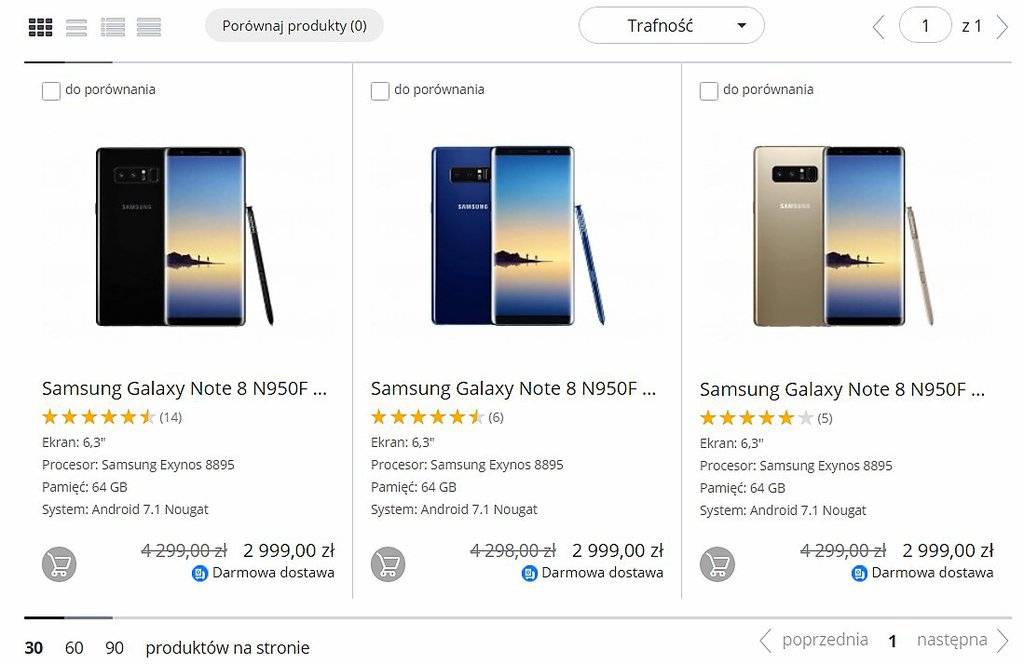Select compact list view layout
This screenshot has height=664, width=1024.
(149, 27)
